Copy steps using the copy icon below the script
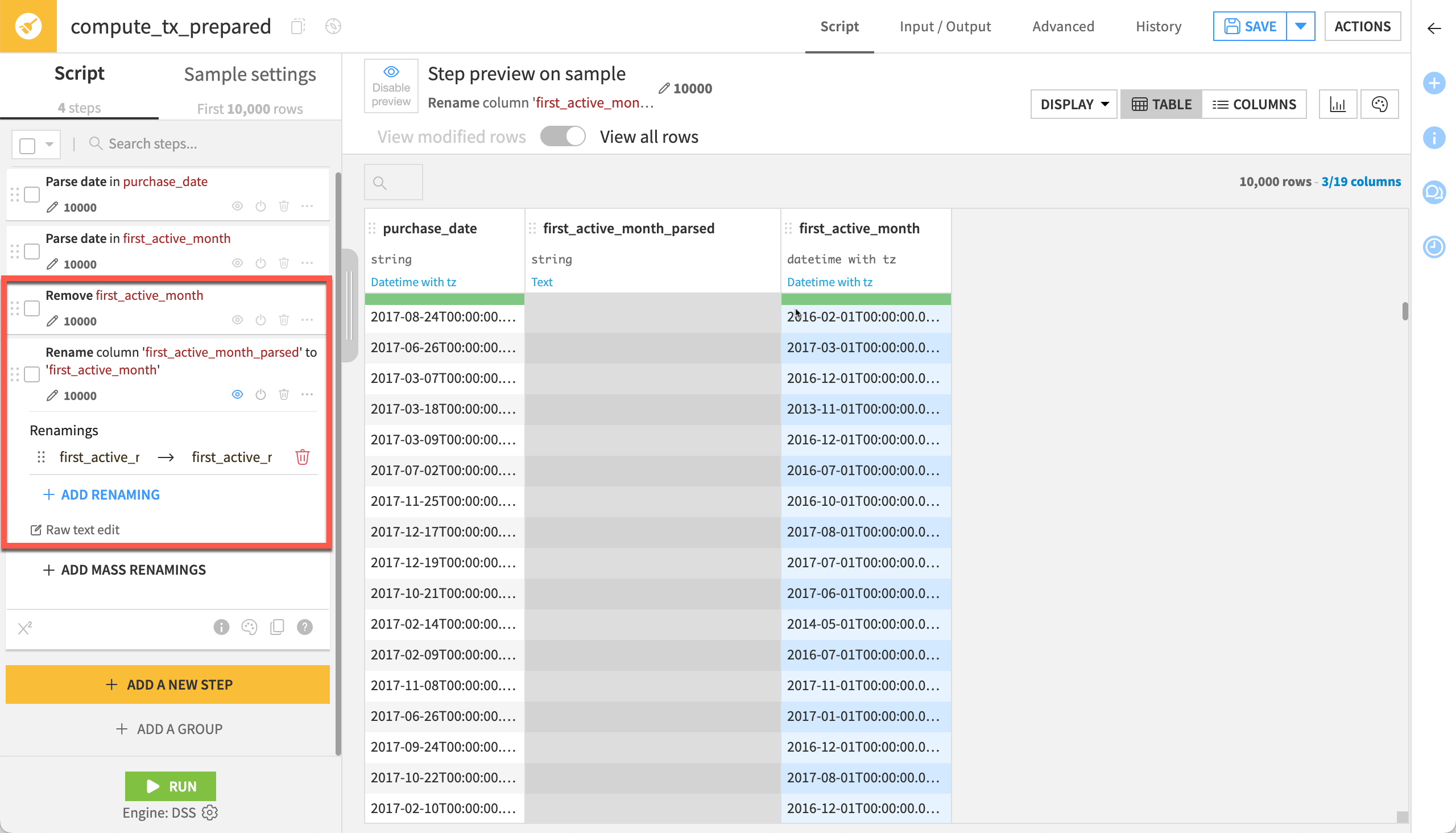This screenshot has height=833, width=1456. (278, 627)
